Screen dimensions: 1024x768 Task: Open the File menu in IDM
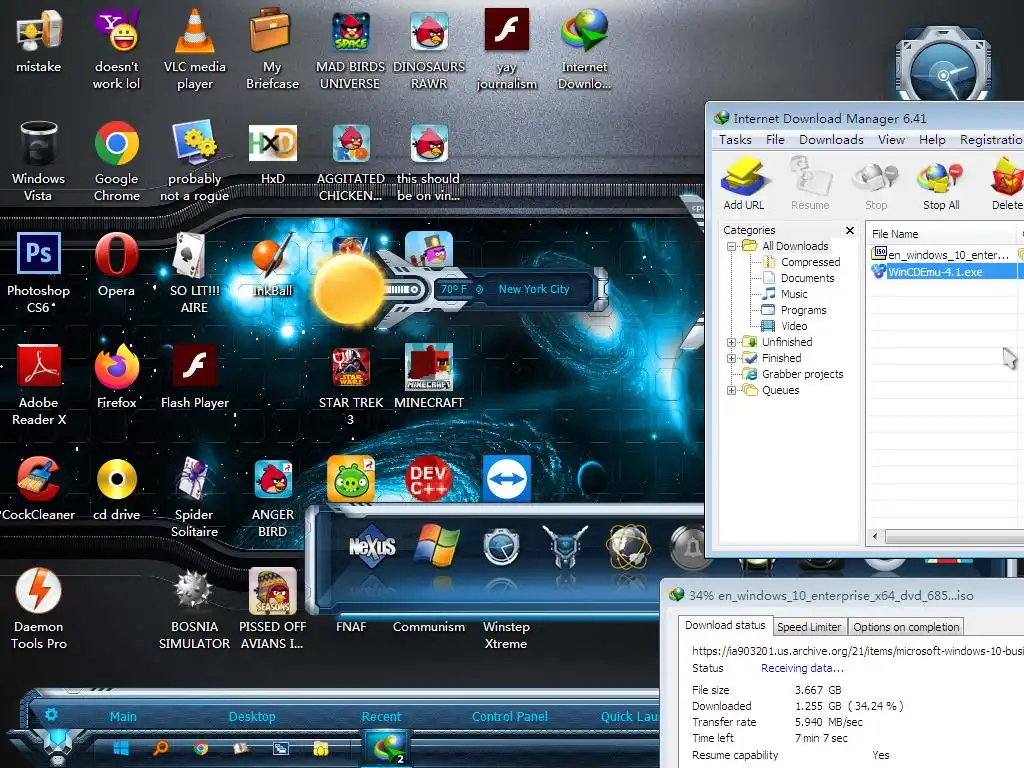coord(775,140)
